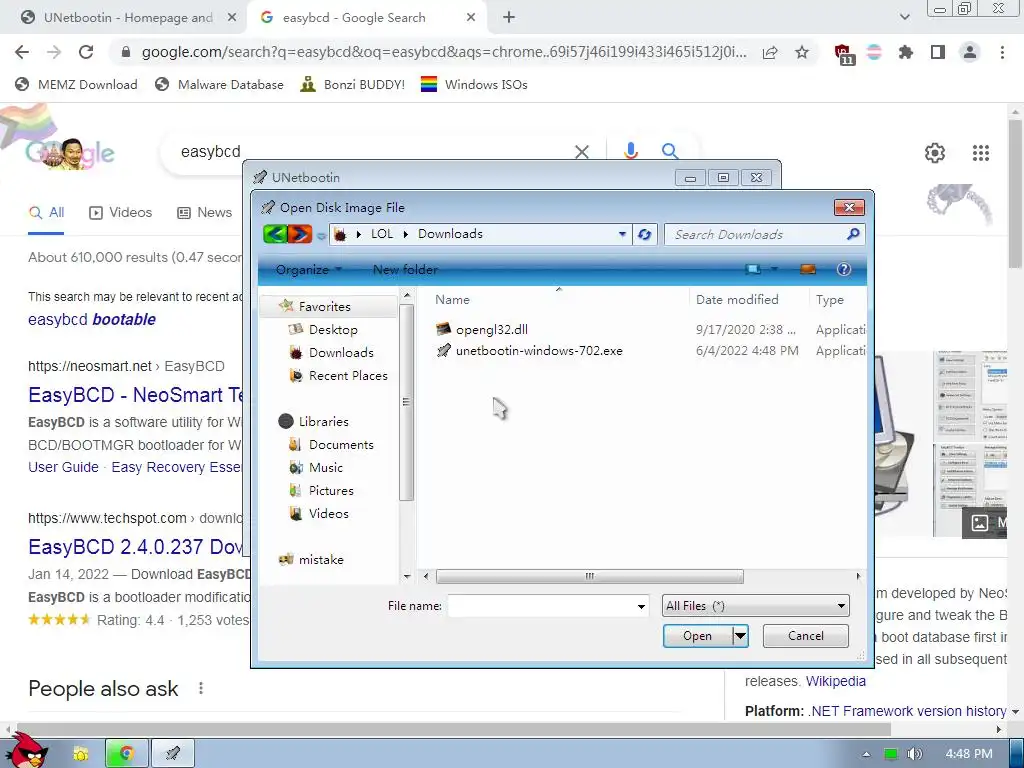This screenshot has height=768, width=1024.
Task: Open the Chrome three-dot menu
Action: pos(1002,52)
